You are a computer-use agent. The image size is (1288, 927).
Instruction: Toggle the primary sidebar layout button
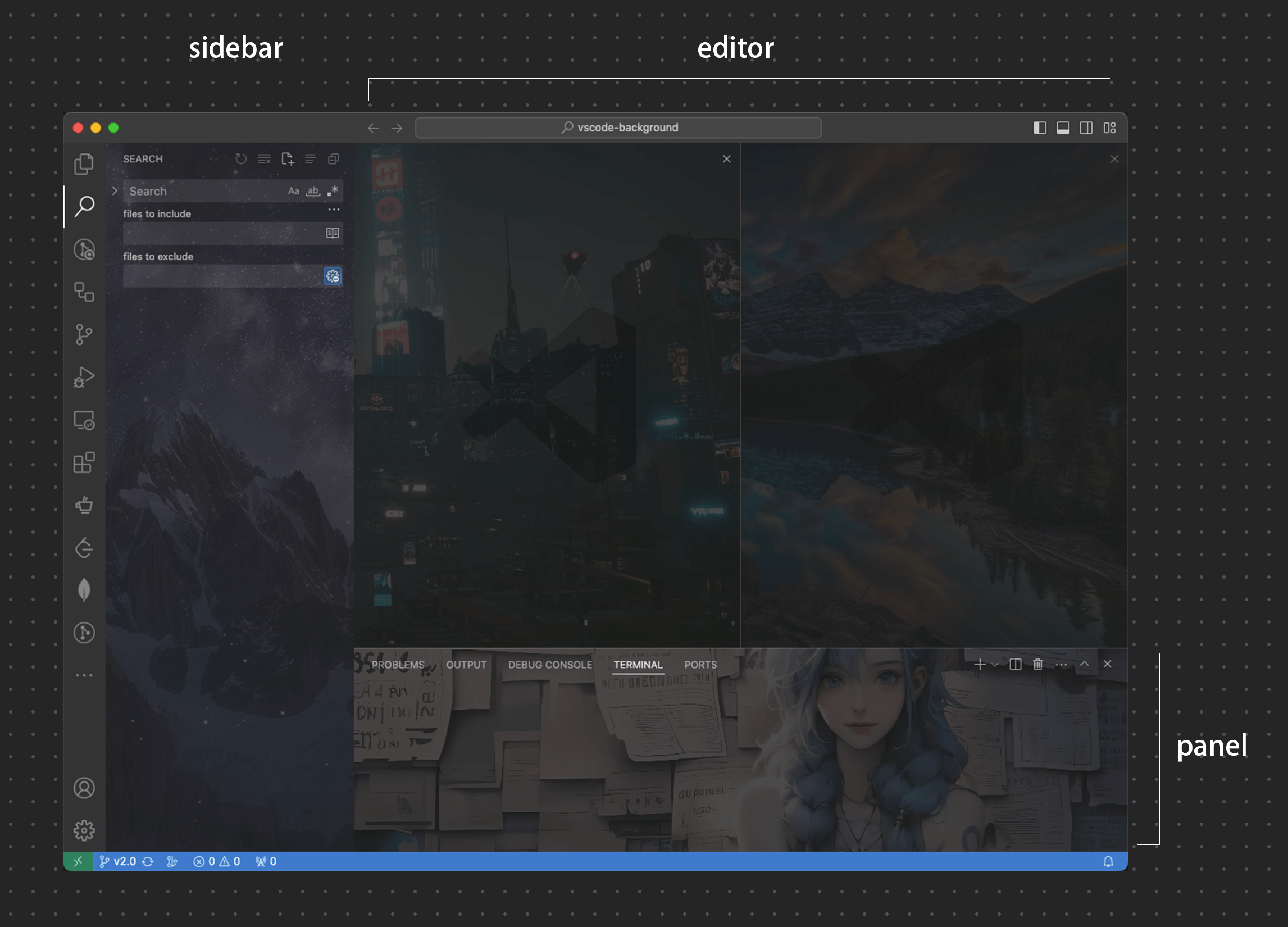point(1039,128)
